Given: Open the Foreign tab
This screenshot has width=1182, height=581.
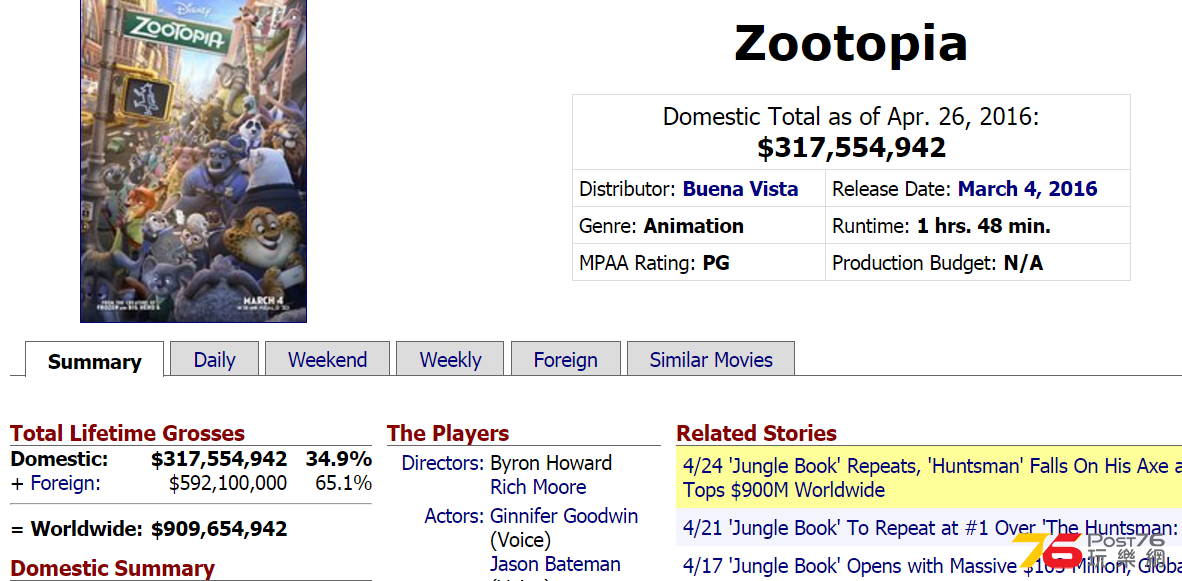Looking at the screenshot, I should click(x=565, y=359).
